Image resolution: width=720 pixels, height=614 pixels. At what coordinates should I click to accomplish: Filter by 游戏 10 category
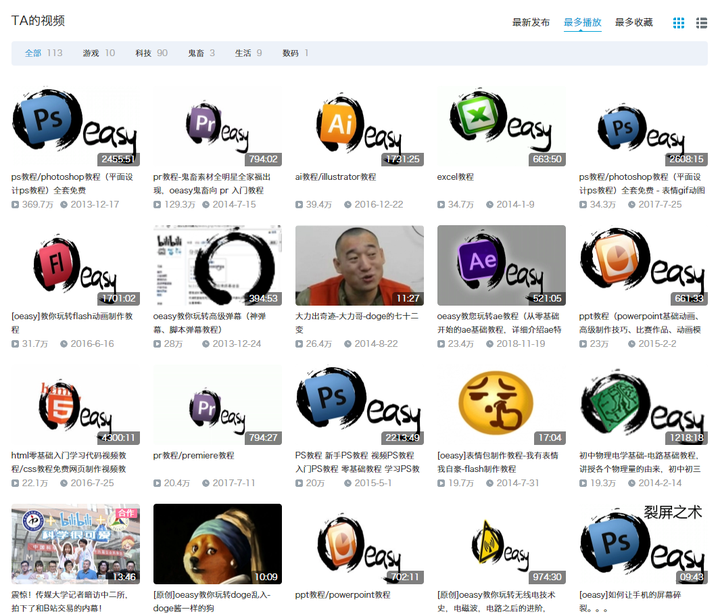(x=99, y=53)
